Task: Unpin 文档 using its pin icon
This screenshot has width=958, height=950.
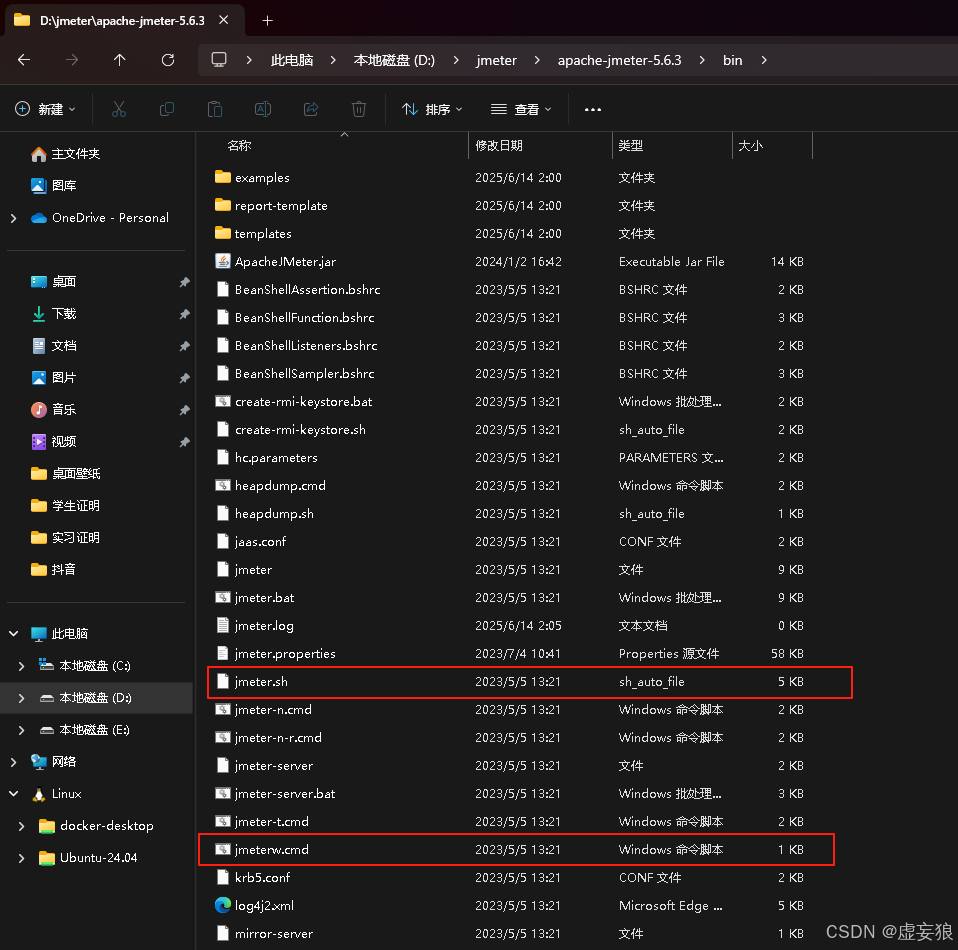Action: click(x=184, y=346)
